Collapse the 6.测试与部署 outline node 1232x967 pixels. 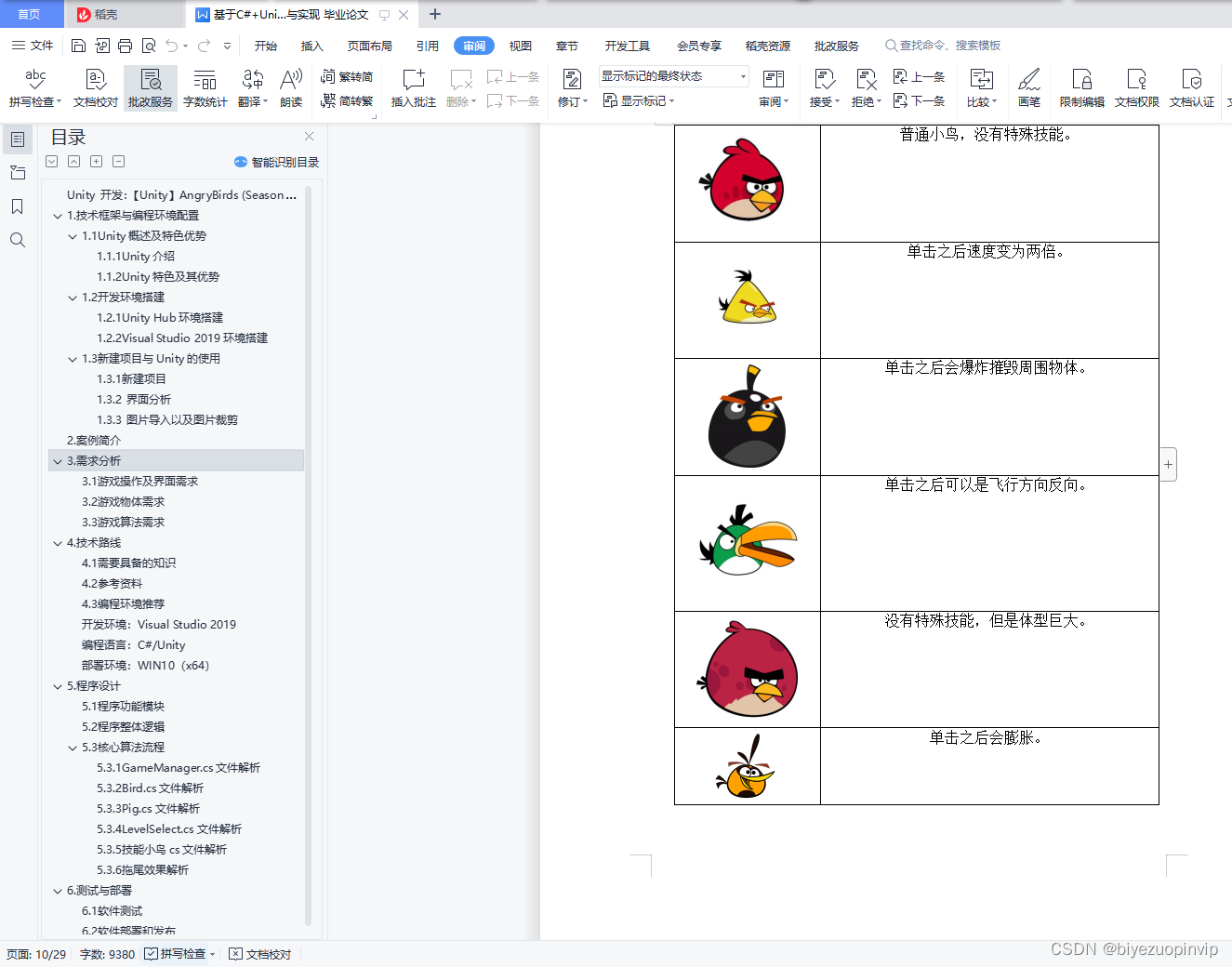[x=58, y=891]
